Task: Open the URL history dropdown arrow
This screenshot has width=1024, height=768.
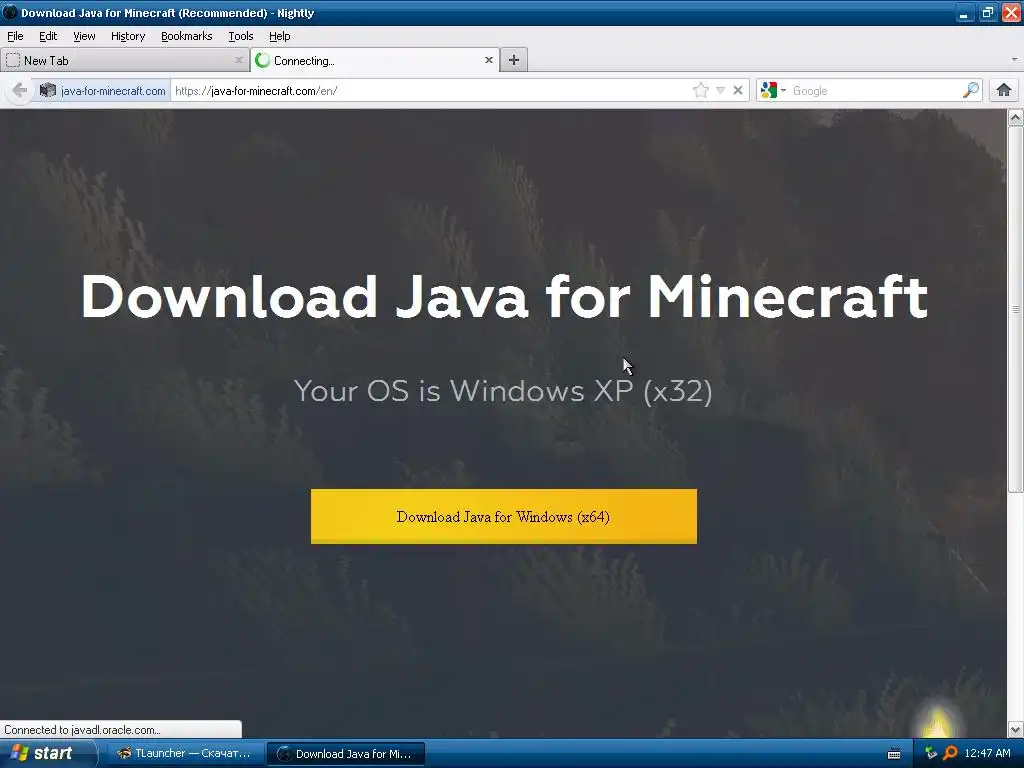Action: tap(720, 90)
